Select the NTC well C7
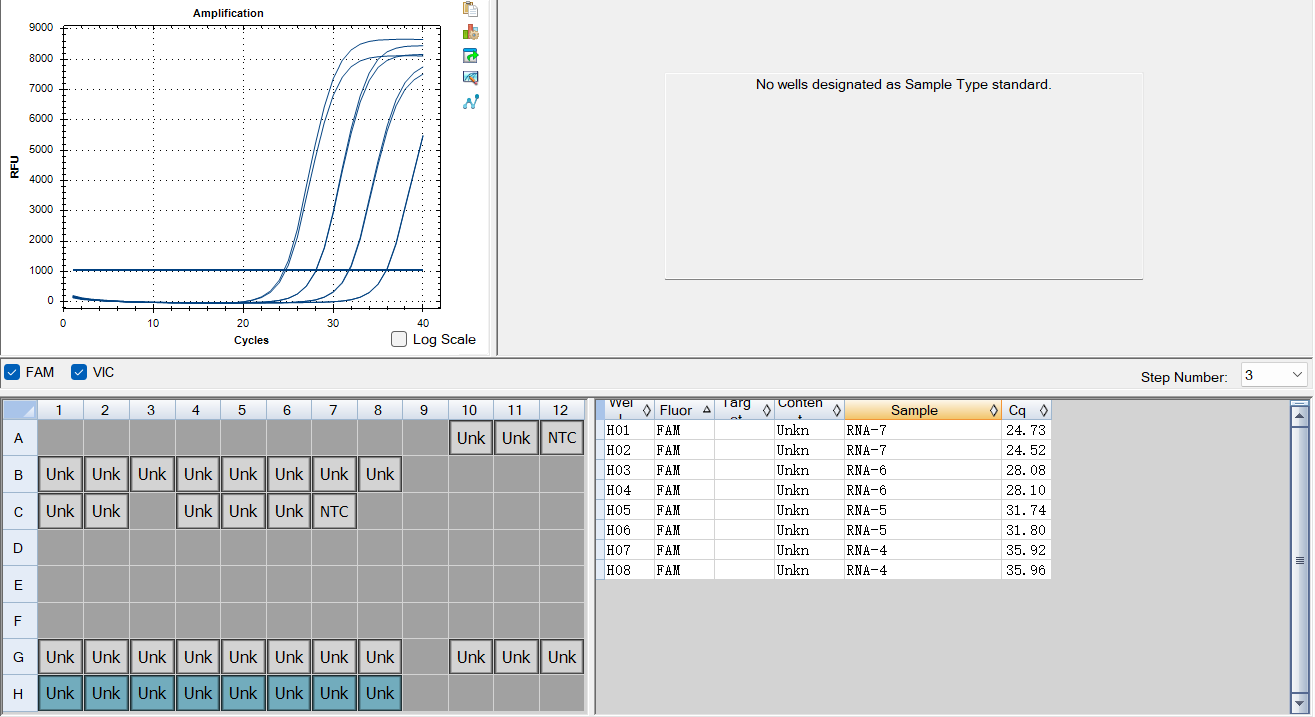 (x=334, y=511)
